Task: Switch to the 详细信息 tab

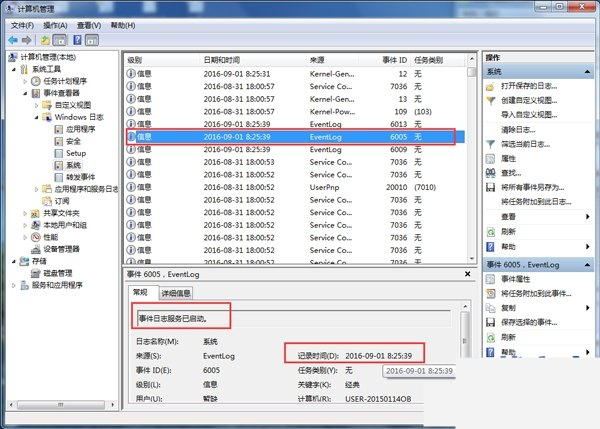Action: (x=176, y=293)
